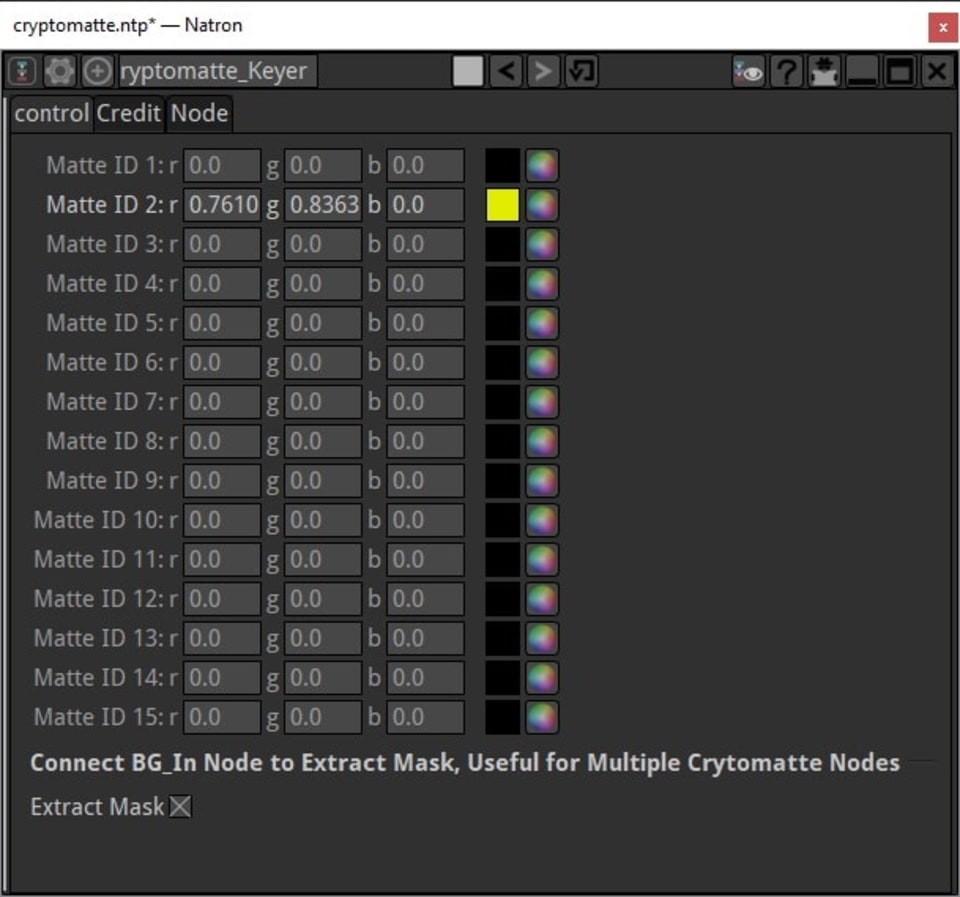The width and height of the screenshot is (960, 897).
Task: Disable the Extract Mask checkbox
Action: pos(179,807)
